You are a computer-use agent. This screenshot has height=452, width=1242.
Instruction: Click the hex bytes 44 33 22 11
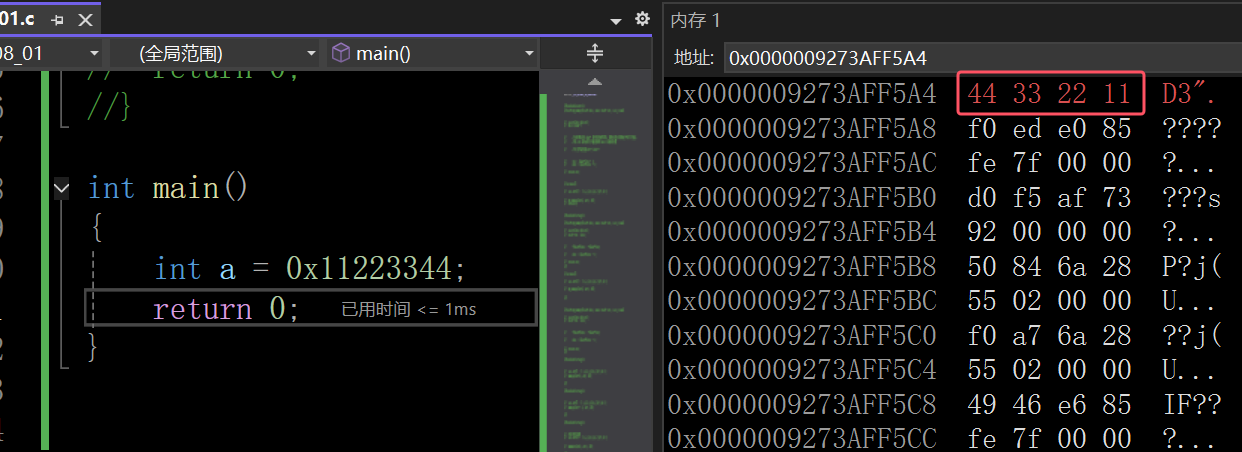pyautogui.click(x=1049, y=95)
